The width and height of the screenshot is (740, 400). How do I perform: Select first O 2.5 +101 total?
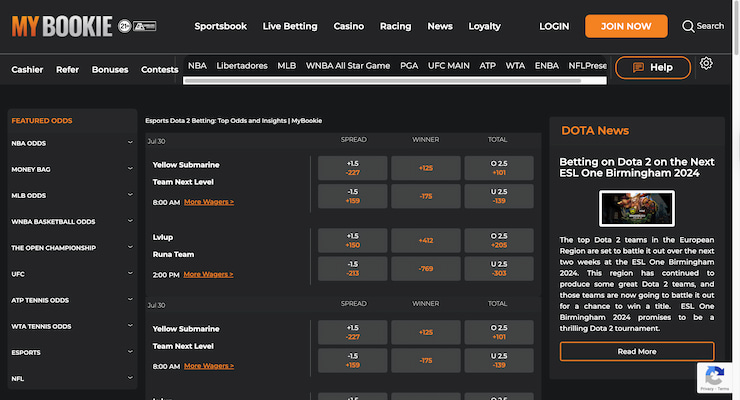tap(499, 168)
